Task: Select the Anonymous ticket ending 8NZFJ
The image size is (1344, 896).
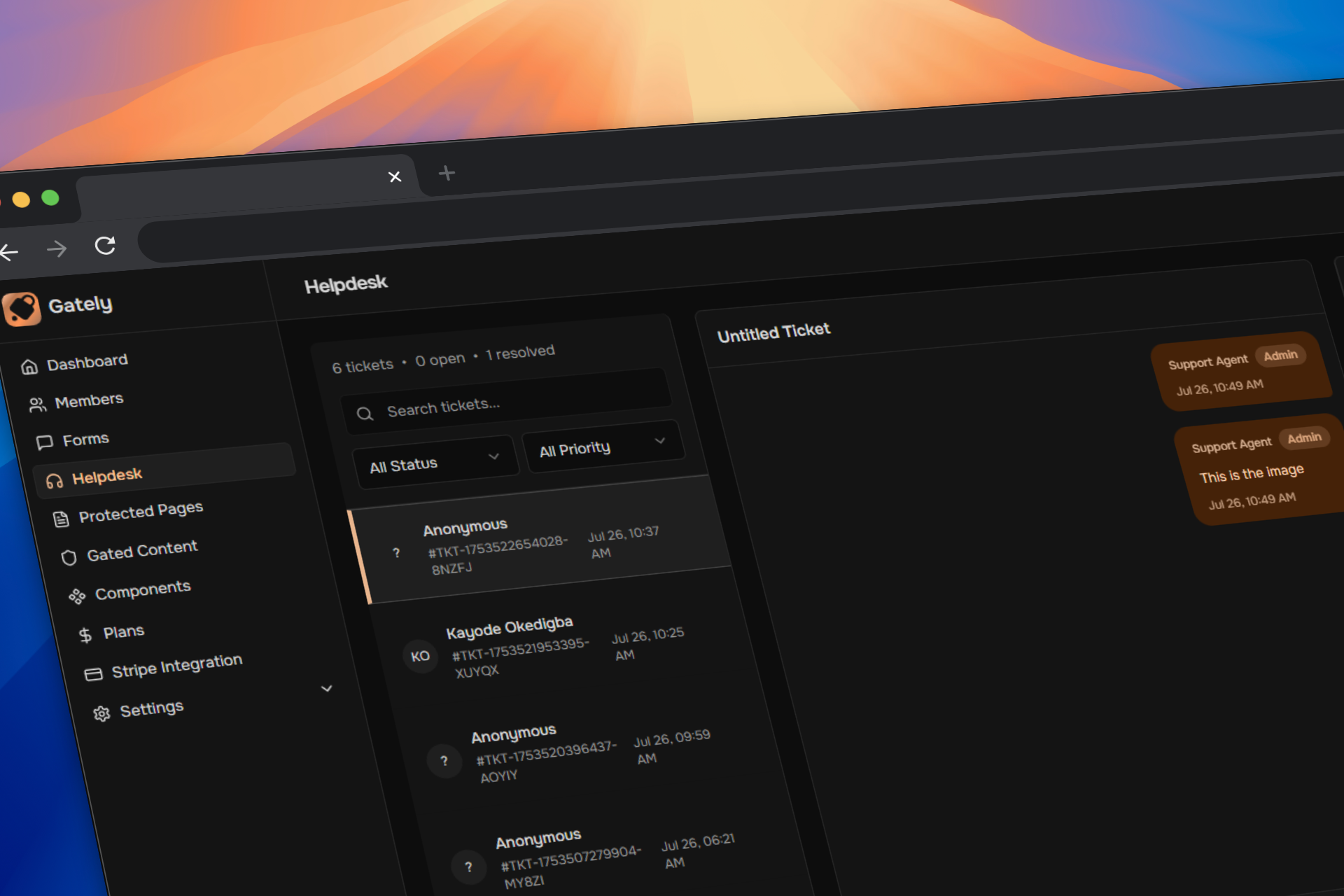Action: click(x=540, y=540)
